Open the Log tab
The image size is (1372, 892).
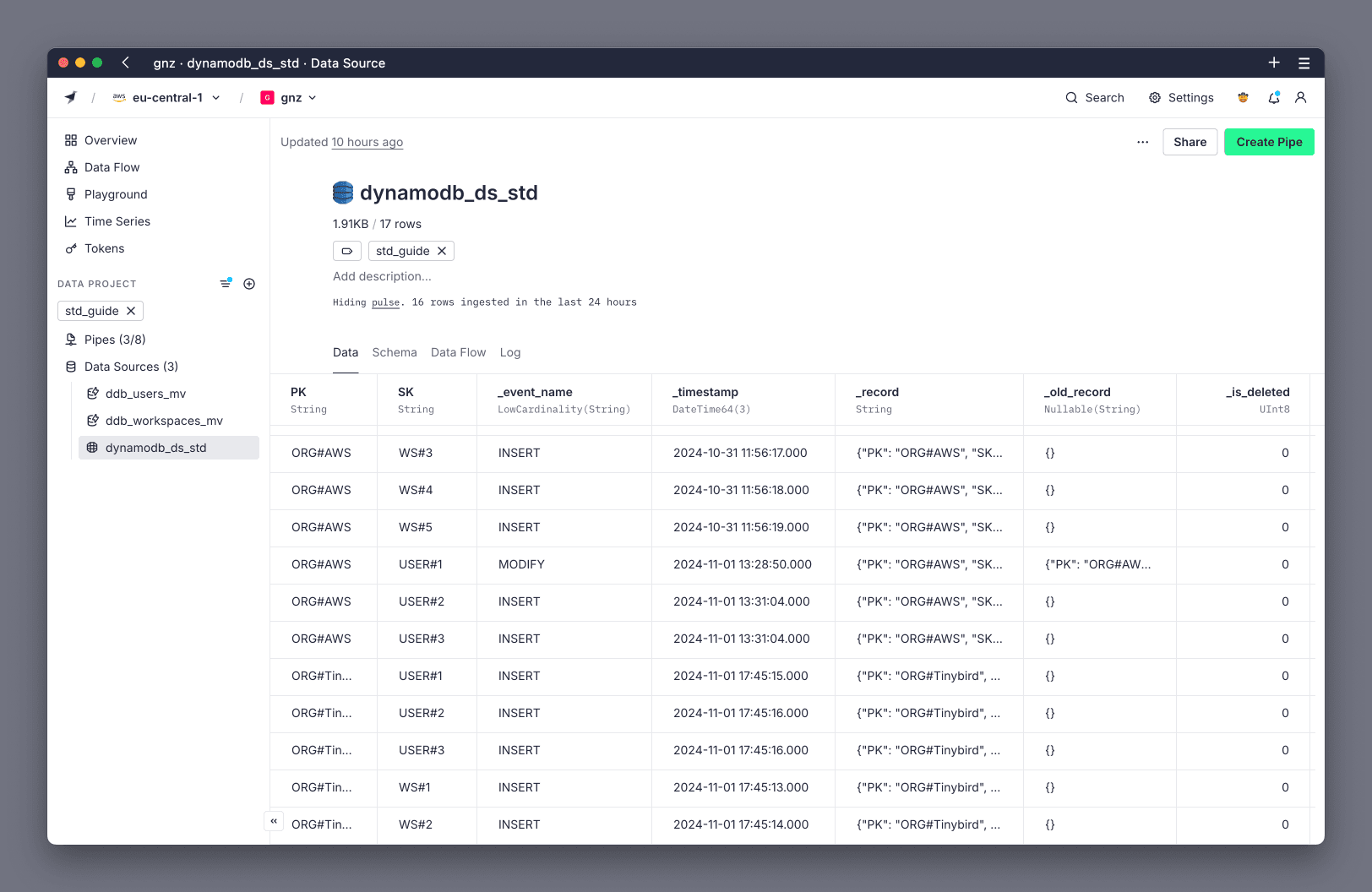(x=510, y=352)
